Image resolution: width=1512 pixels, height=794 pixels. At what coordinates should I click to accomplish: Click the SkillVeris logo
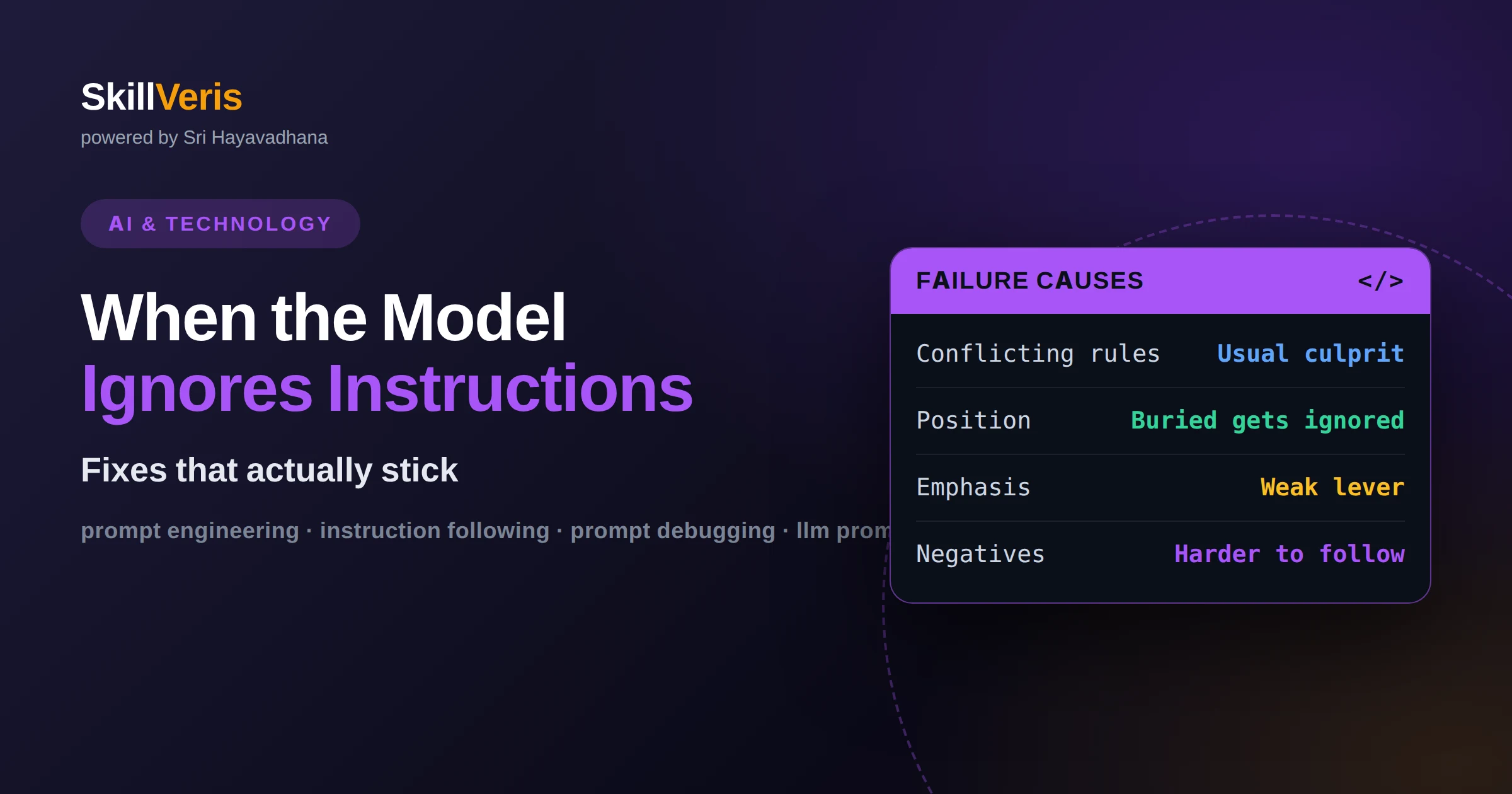[x=161, y=97]
